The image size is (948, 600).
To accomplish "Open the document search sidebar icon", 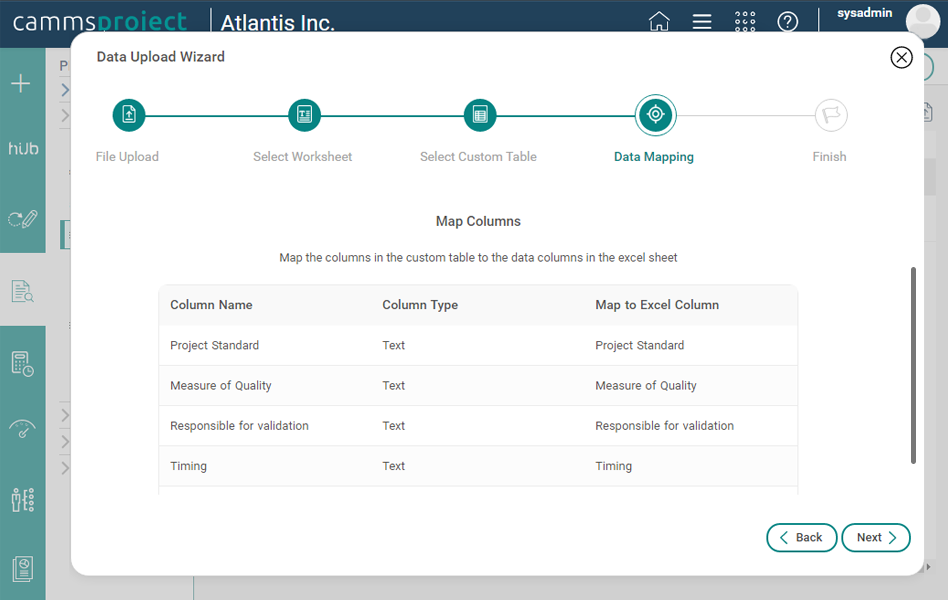I will pos(23,291).
